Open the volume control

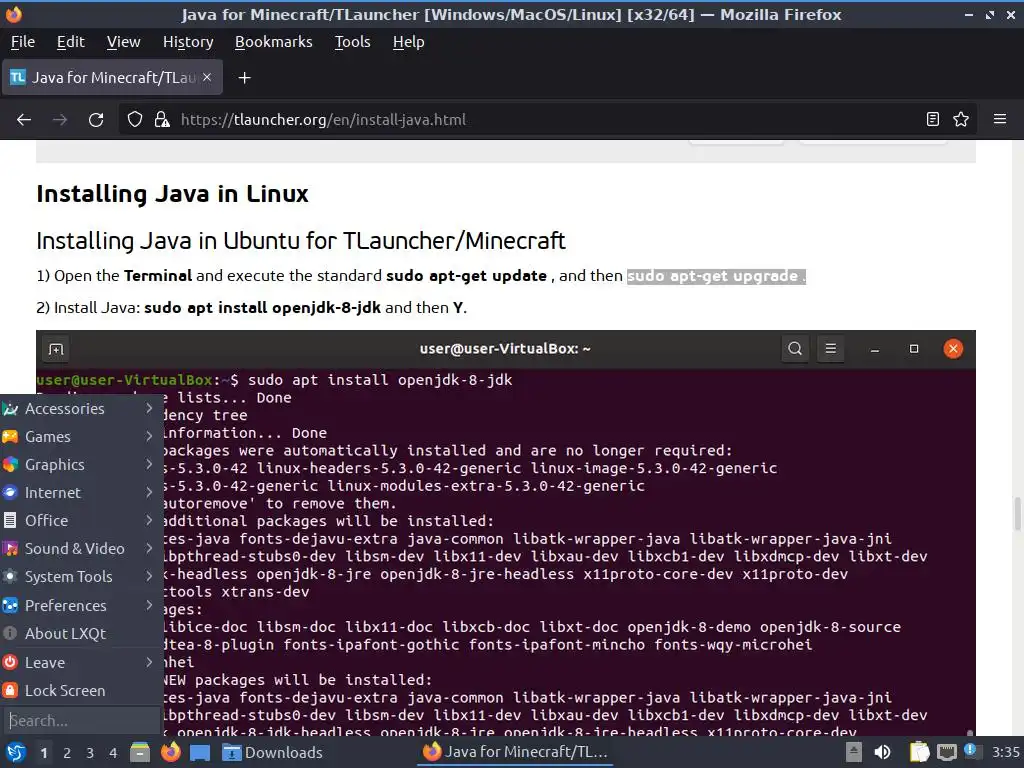[882, 752]
